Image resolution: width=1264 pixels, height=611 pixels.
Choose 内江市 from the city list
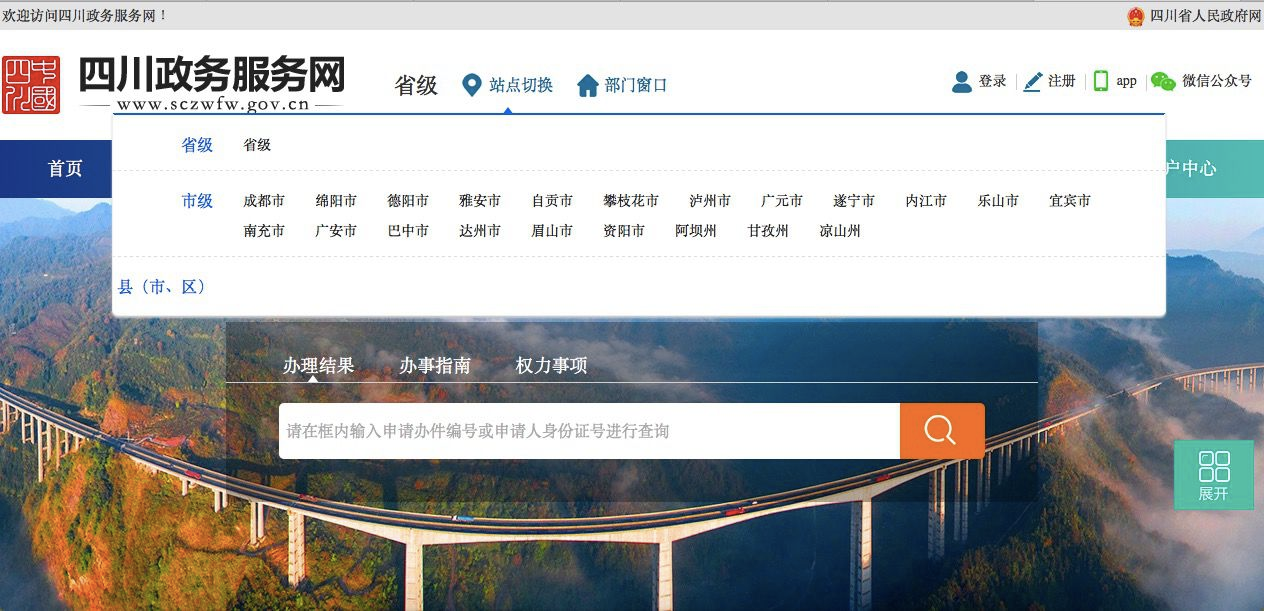pyautogui.click(x=926, y=201)
